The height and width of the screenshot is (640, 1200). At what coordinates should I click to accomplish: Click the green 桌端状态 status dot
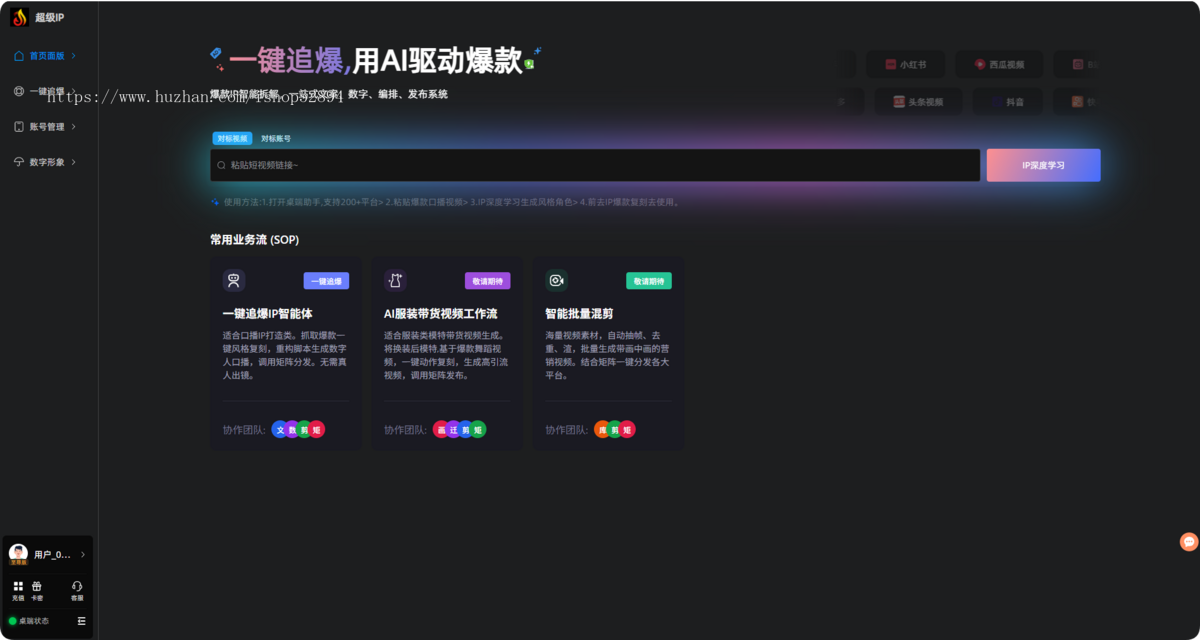pyautogui.click(x=13, y=621)
